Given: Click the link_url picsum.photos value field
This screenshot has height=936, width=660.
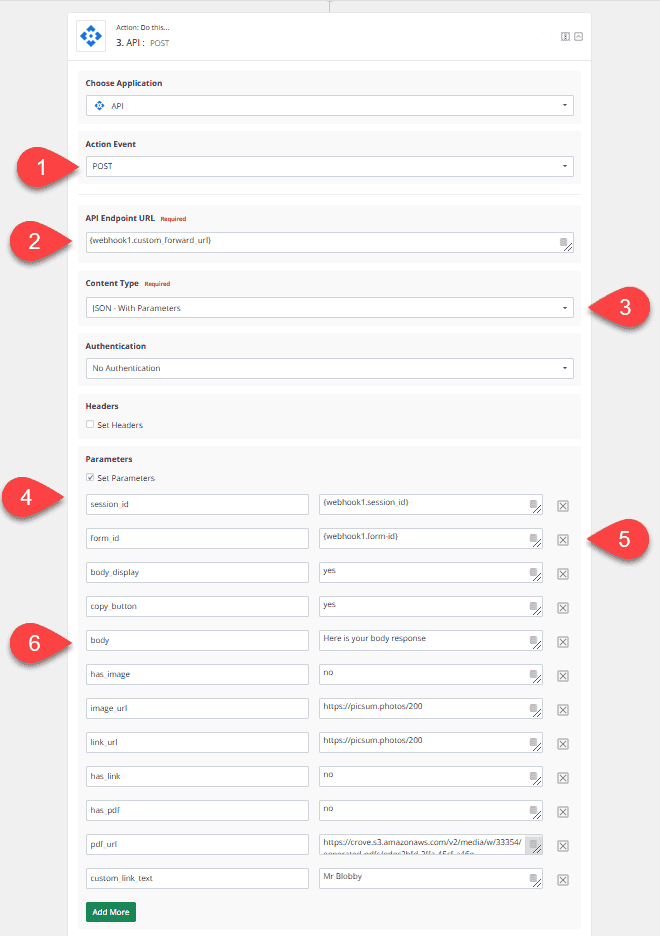Looking at the screenshot, I should (431, 743).
